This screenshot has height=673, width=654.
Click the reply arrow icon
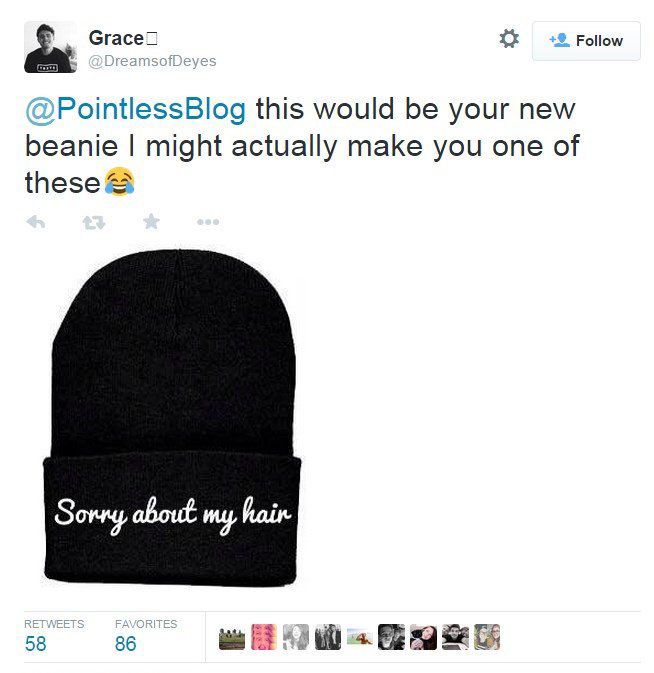point(36,222)
